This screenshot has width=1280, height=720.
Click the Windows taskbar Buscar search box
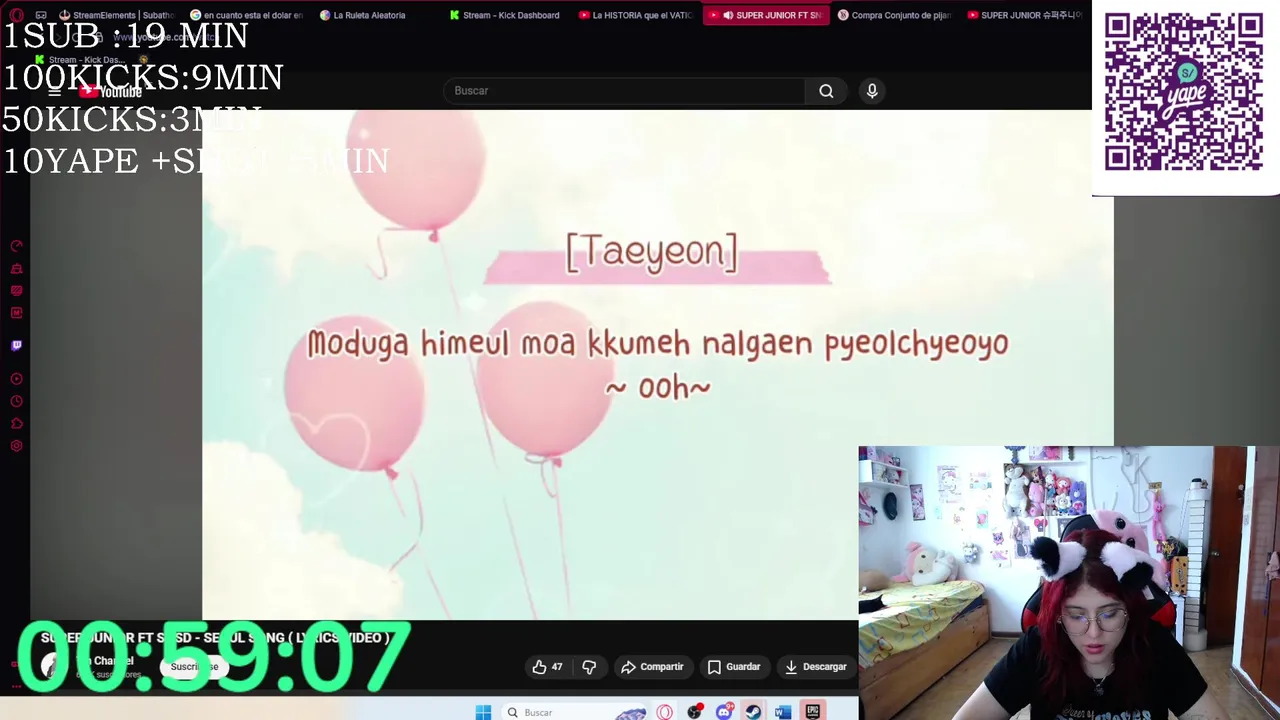pyautogui.click(x=575, y=712)
